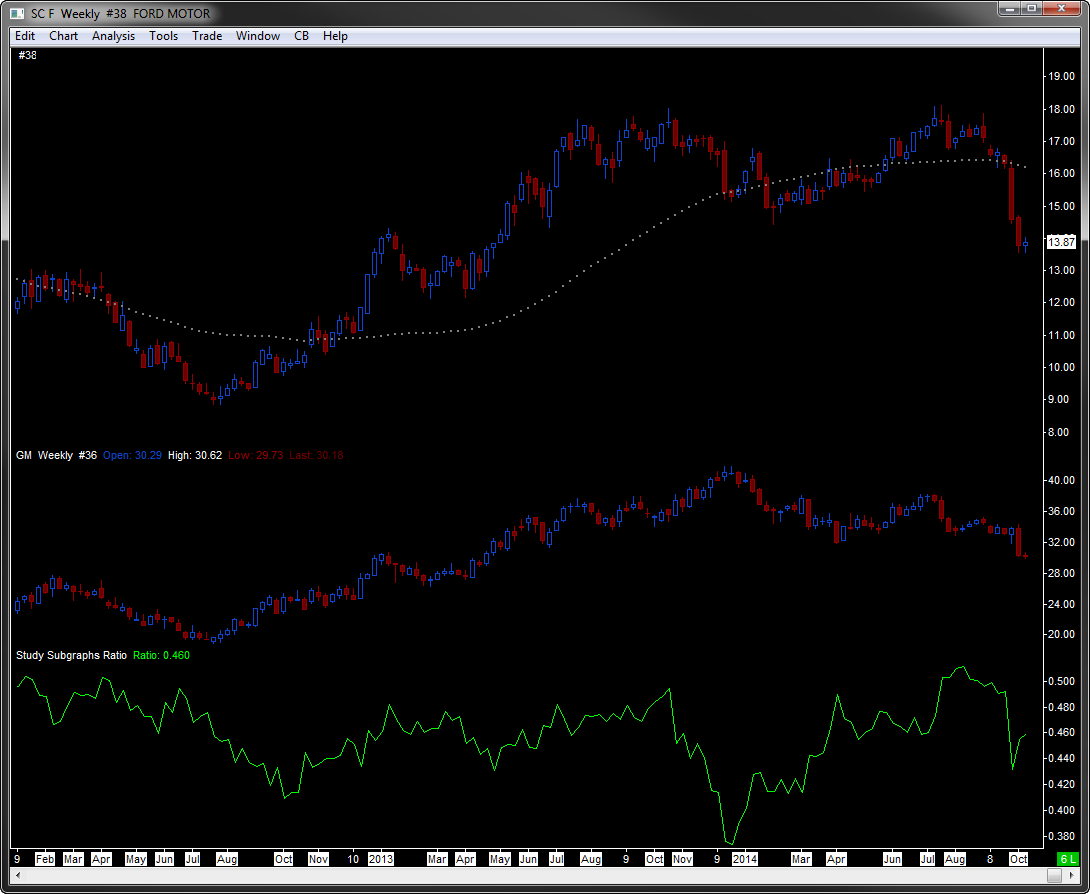Click the green 6 L indicator
Viewport: 1090px width, 894px height.
pos(1067,859)
